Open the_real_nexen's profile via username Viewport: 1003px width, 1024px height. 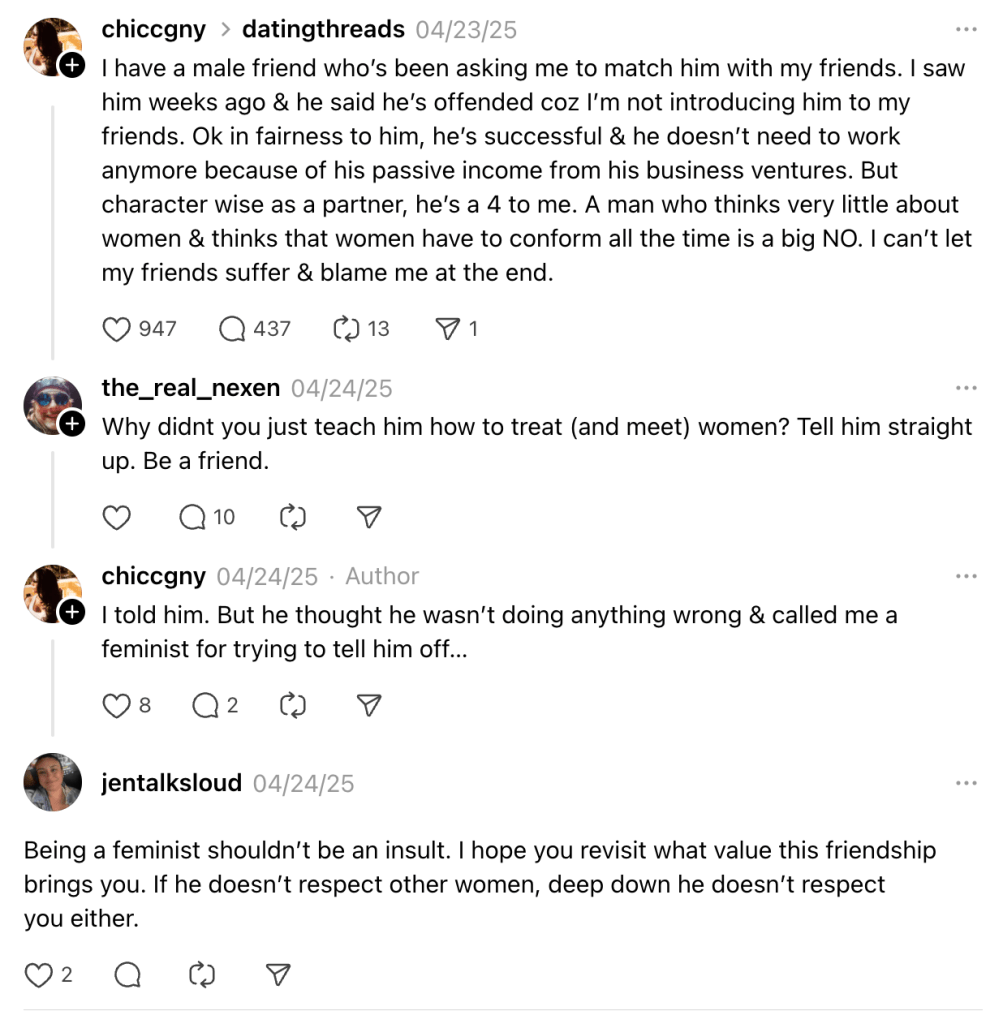(190, 388)
